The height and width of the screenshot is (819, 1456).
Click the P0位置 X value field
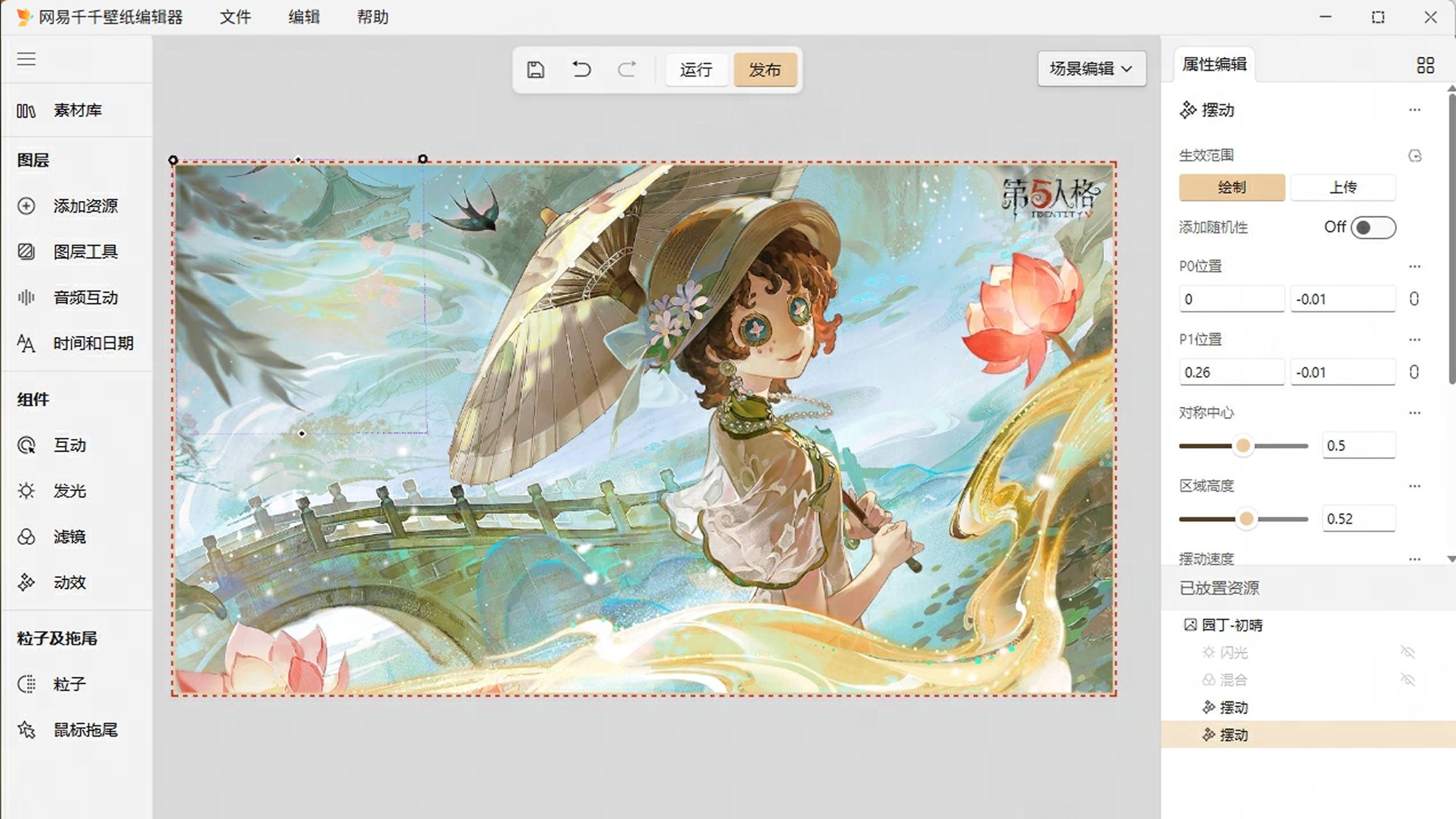click(1232, 299)
